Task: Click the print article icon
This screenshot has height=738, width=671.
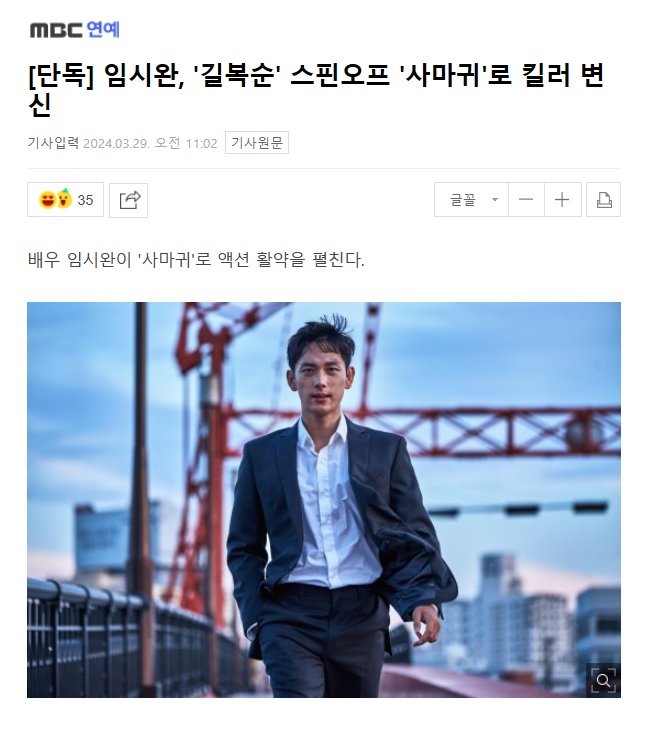Action: coord(604,200)
